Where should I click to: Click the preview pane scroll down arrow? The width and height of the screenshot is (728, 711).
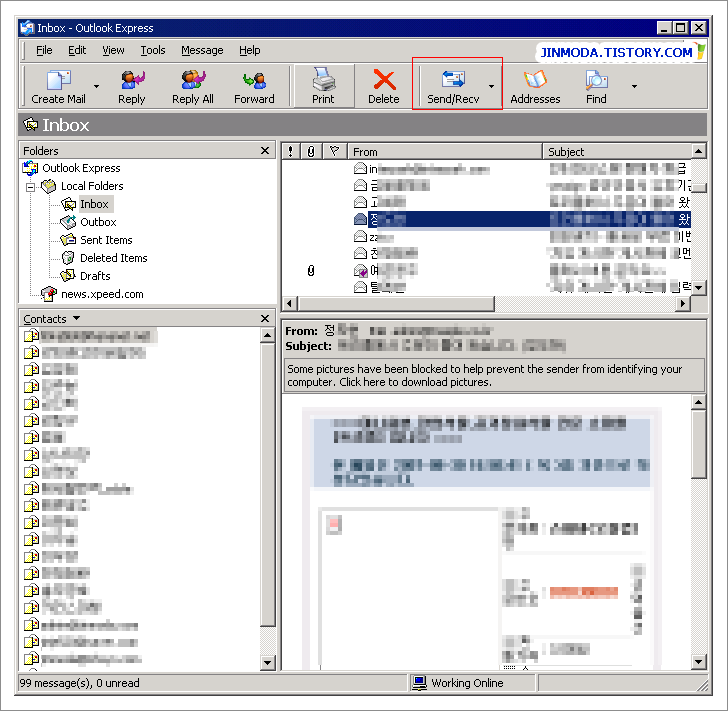click(699, 661)
